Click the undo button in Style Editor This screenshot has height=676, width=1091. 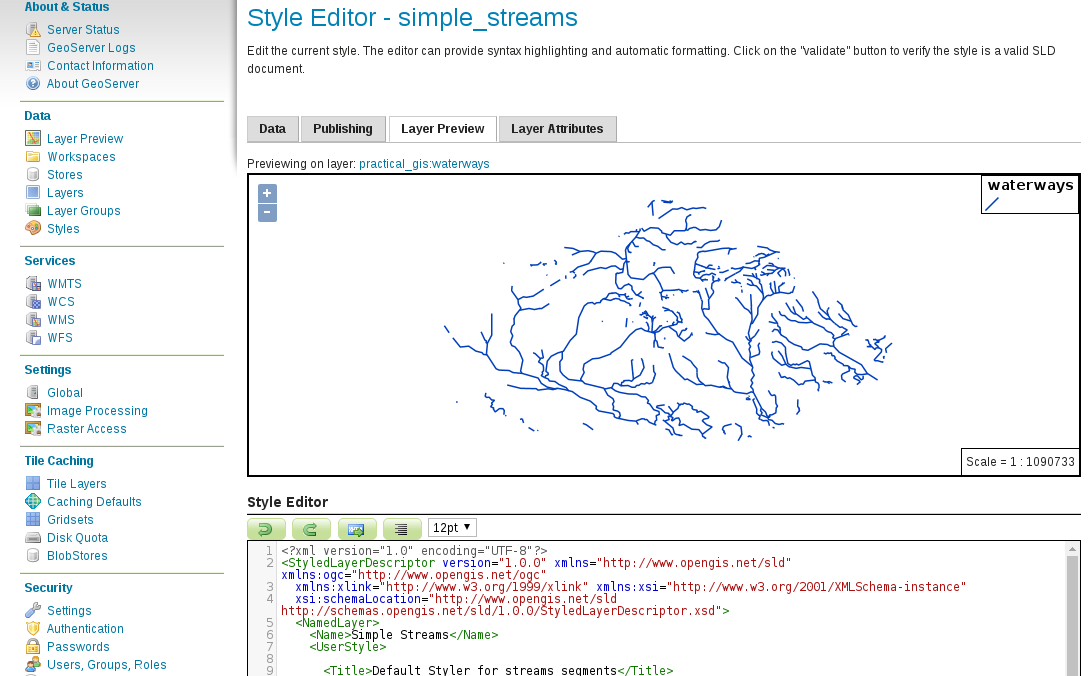coord(266,529)
